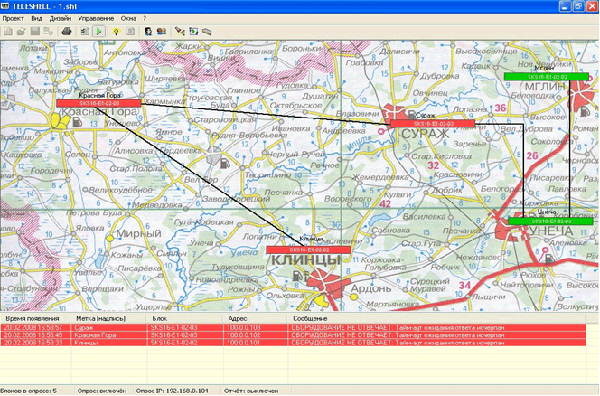Viewport: 600px width, 396px height.
Task: Click the Сообщение column header
Action: click(x=310, y=318)
